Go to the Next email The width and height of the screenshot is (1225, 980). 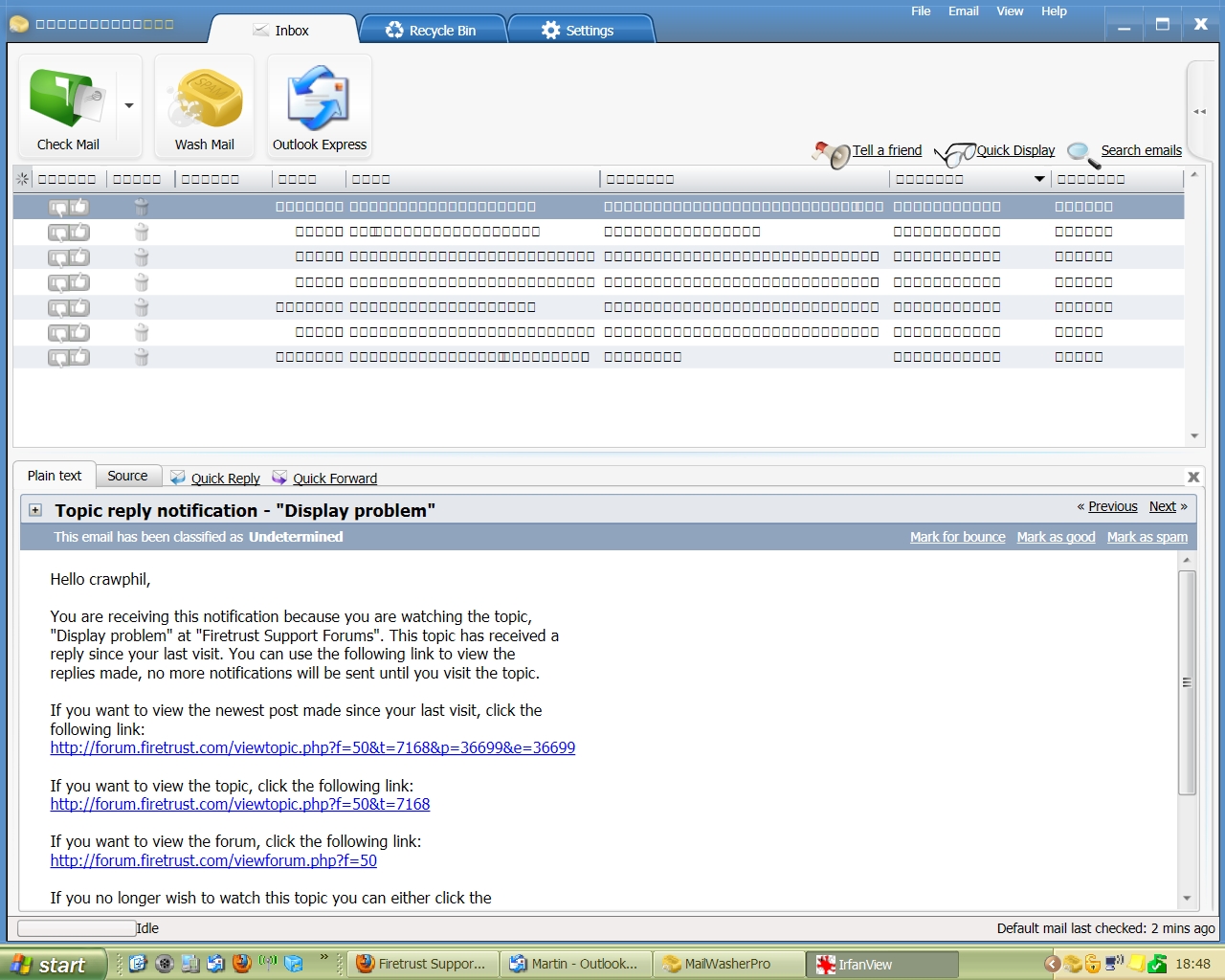tap(1162, 506)
